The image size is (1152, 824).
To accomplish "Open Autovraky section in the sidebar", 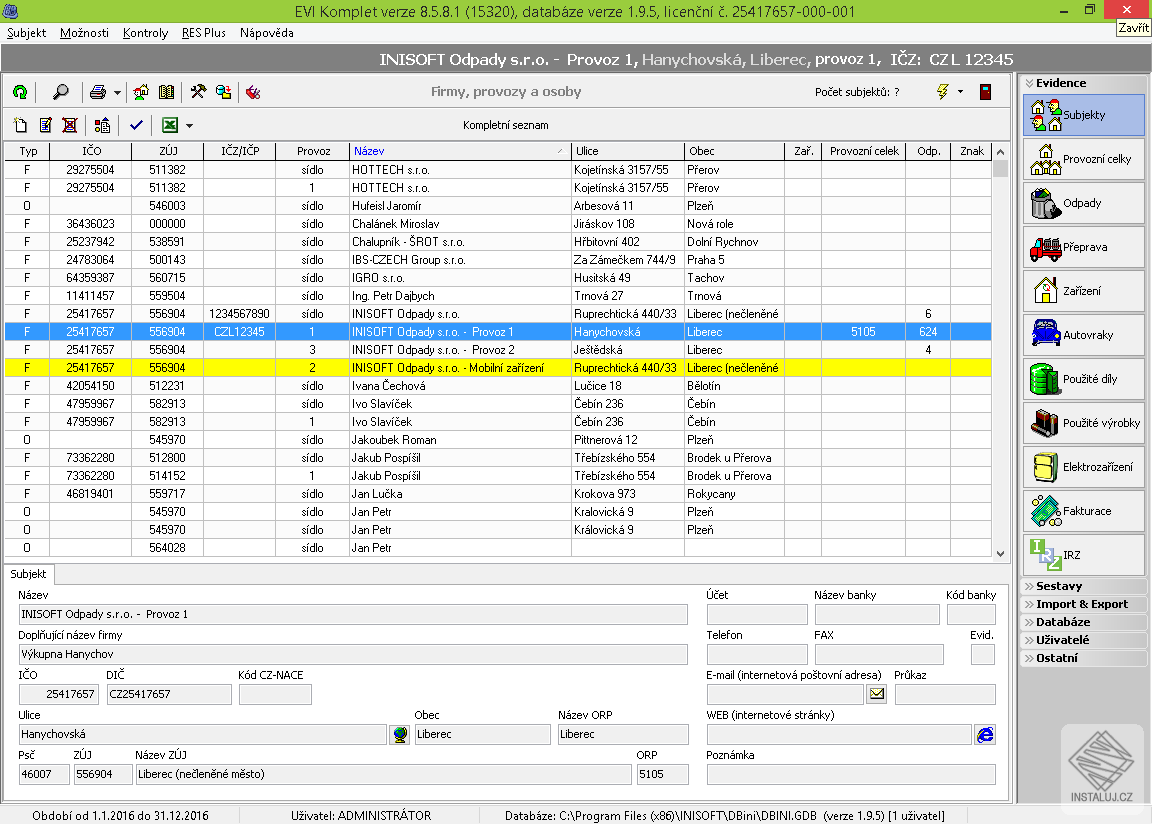I will [x=1084, y=336].
